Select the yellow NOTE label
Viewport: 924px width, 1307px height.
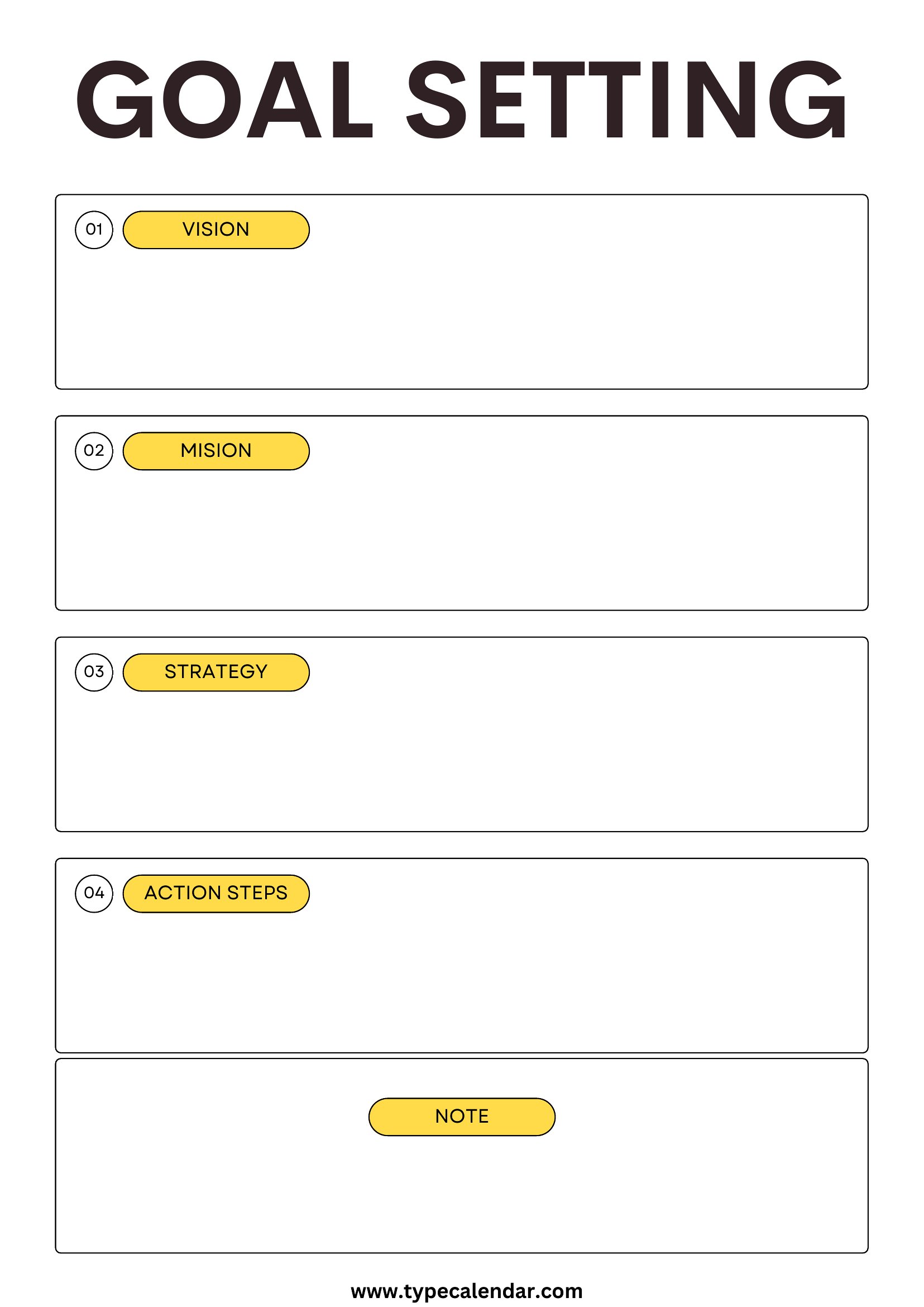coord(462,1117)
